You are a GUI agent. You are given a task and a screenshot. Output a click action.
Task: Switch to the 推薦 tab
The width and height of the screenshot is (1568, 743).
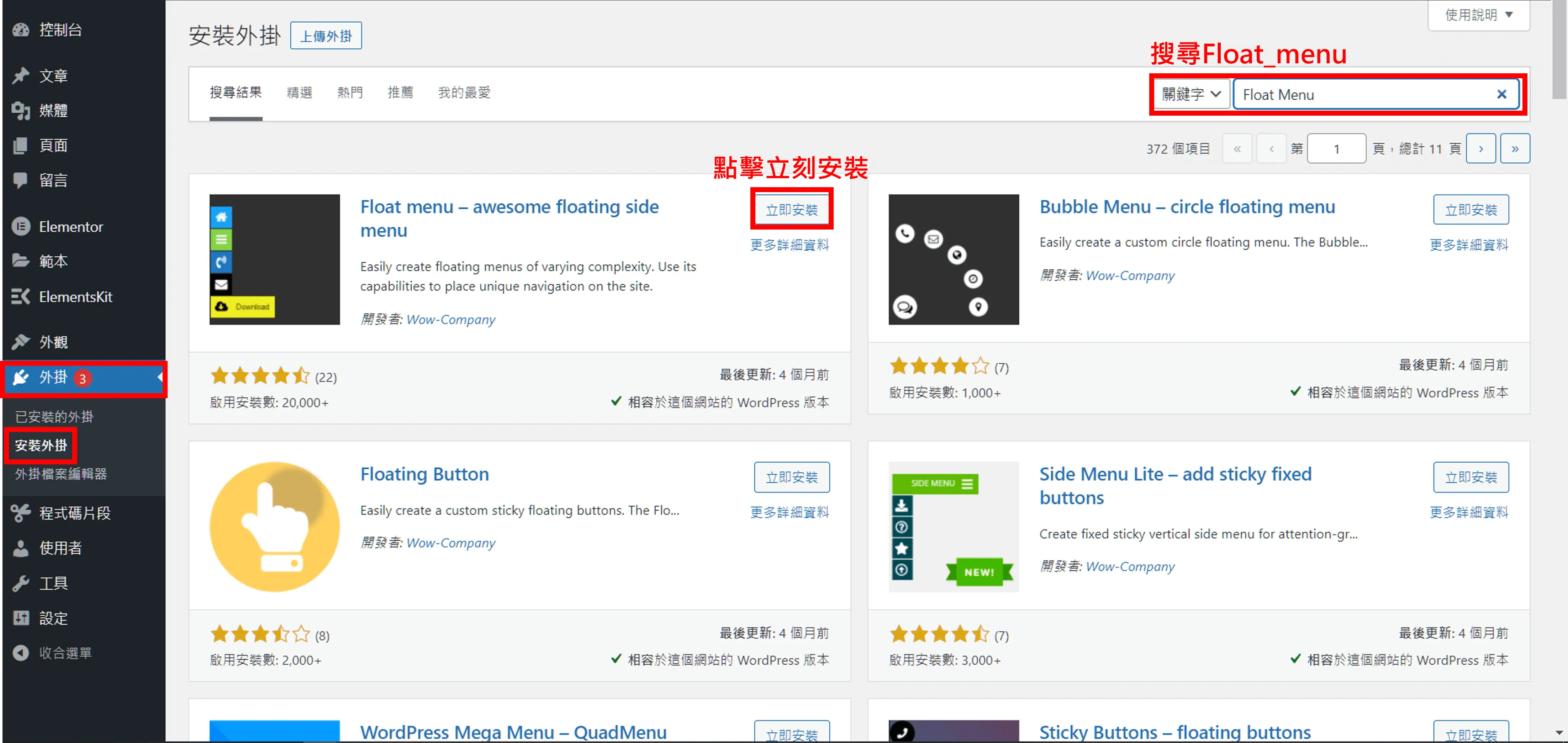coord(401,93)
